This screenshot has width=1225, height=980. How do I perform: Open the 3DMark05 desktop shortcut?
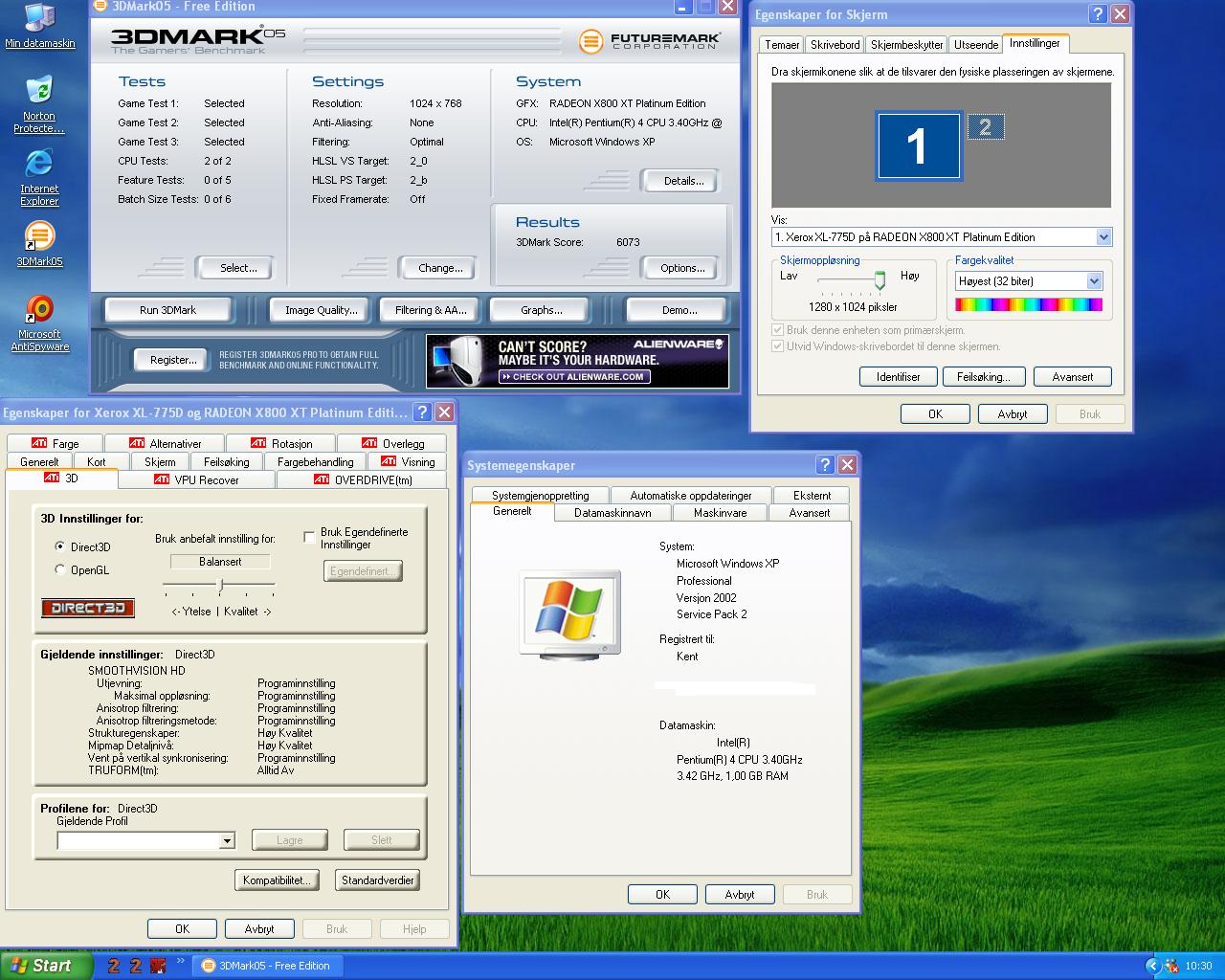point(39,244)
